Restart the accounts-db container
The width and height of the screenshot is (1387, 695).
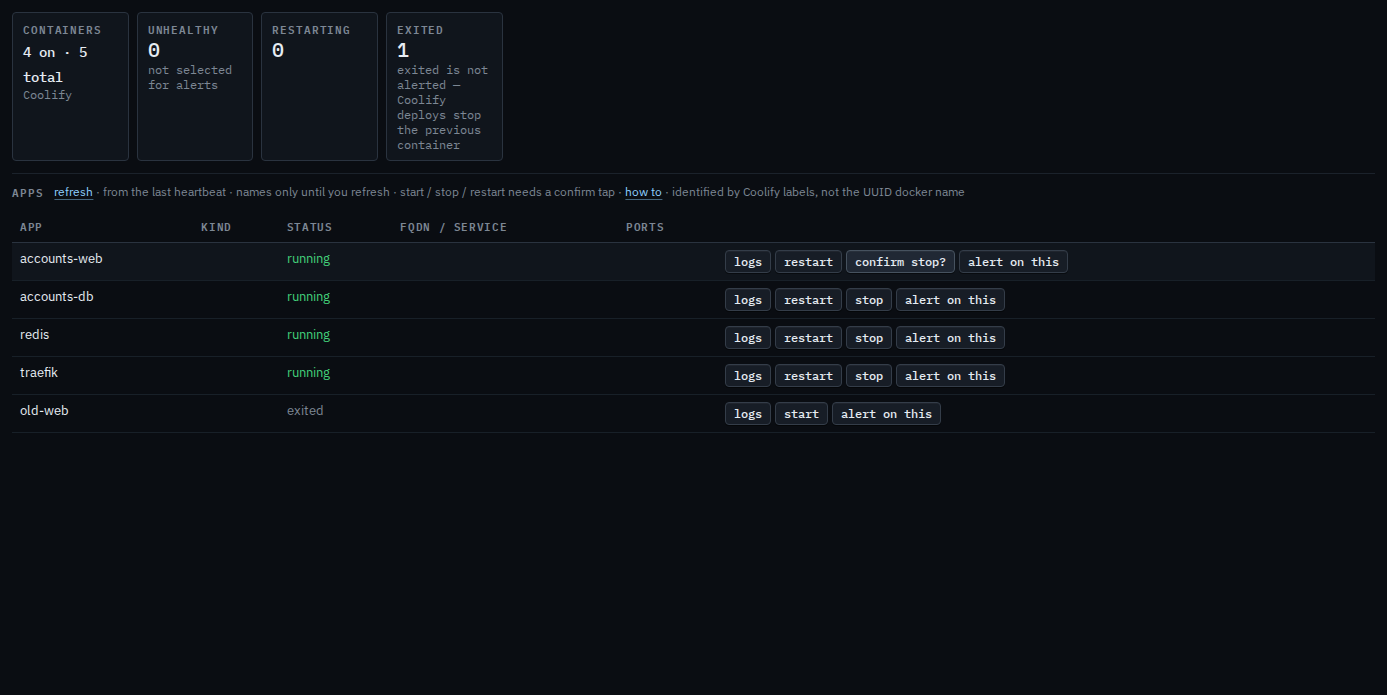tap(808, 300)
